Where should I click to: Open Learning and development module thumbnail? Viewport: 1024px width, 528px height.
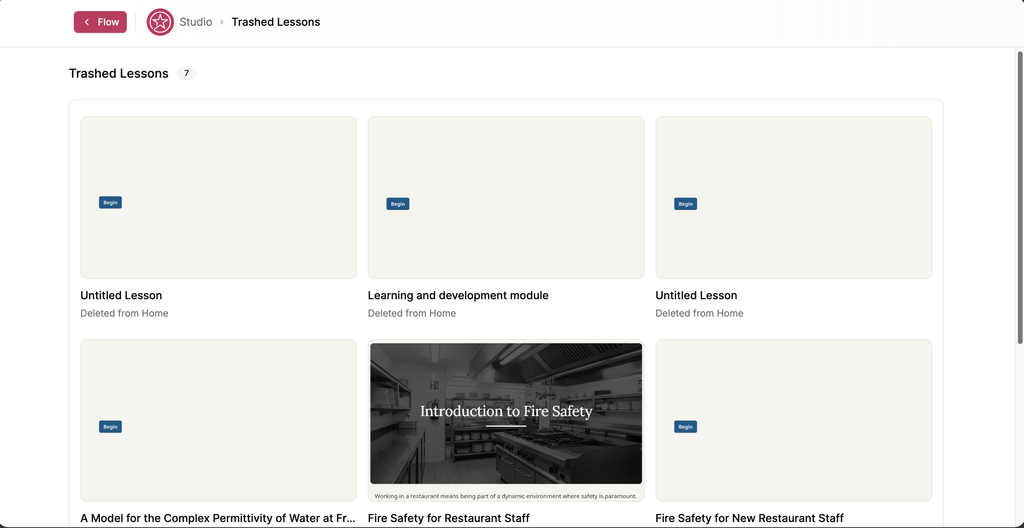click(506, 198)
